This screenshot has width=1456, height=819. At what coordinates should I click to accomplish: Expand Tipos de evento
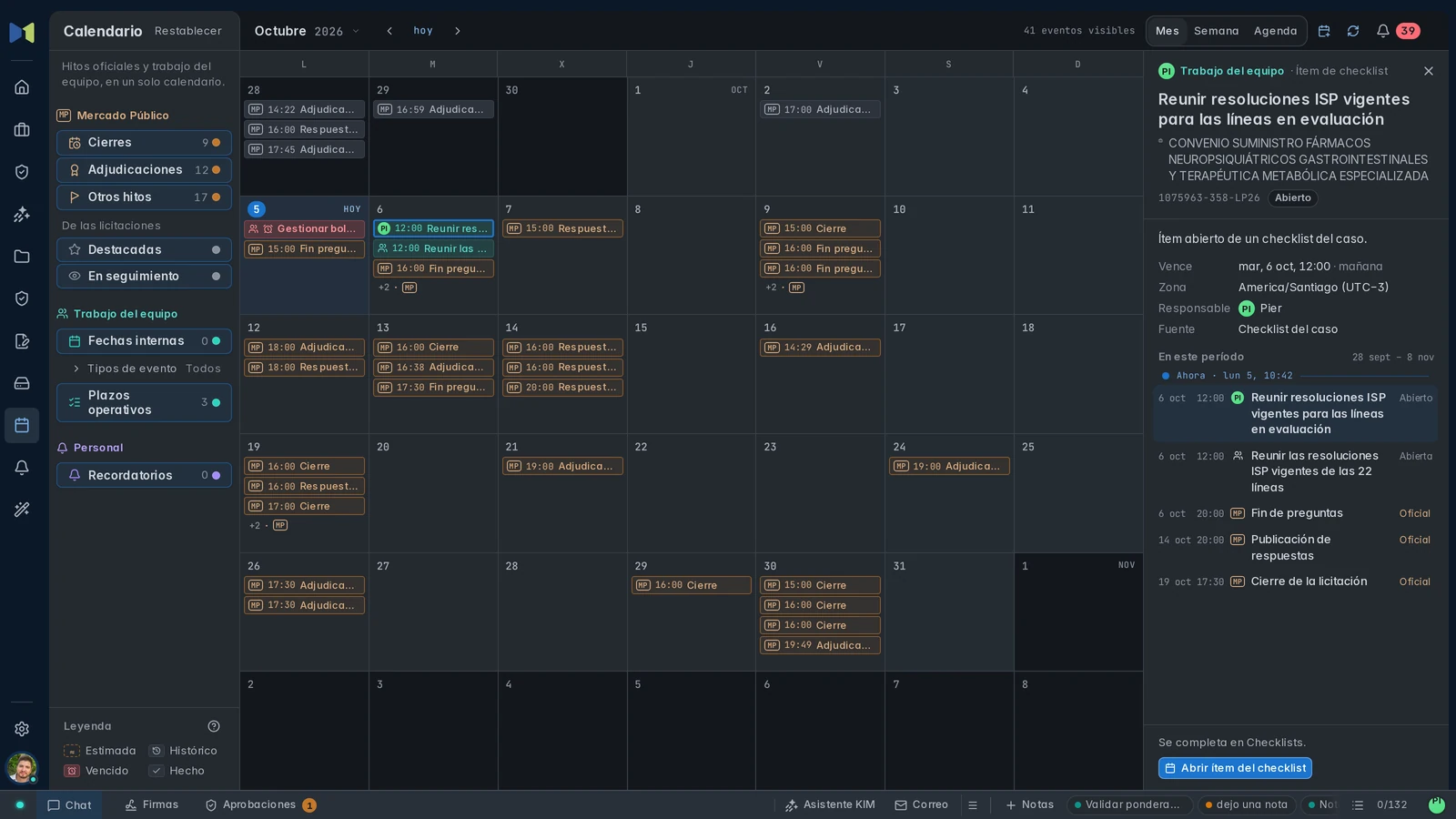pos(146,369)
